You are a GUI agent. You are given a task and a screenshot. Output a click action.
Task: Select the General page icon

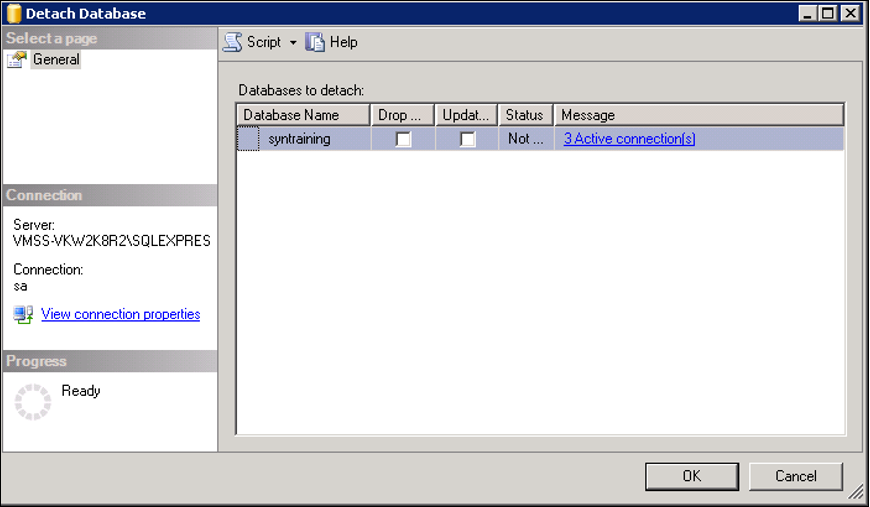point(16,60)
